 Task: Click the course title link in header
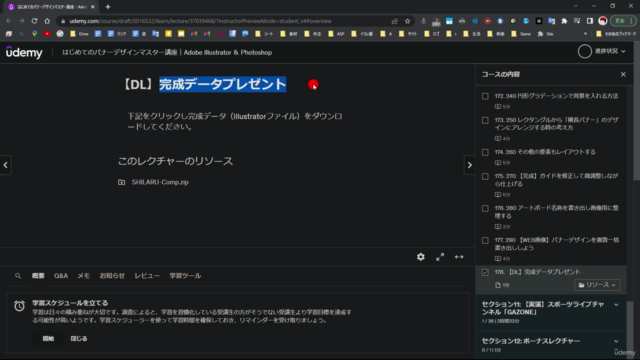click(x=167, y=52)
